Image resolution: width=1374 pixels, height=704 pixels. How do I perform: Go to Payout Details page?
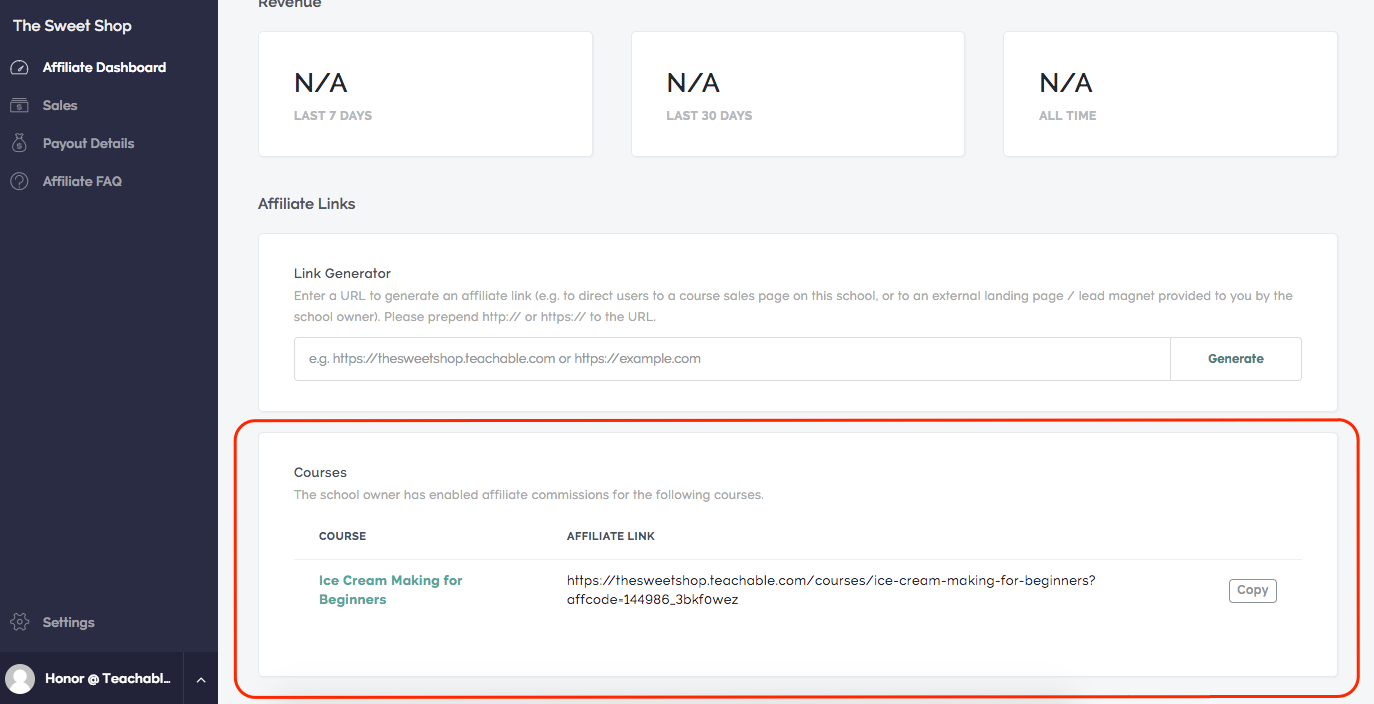88,143
